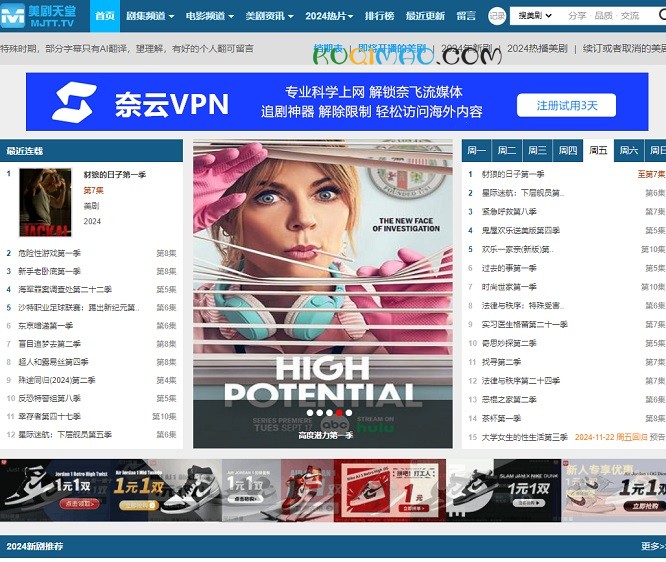
Task: Select the red active carousel dot
Action: pos(339,412)
